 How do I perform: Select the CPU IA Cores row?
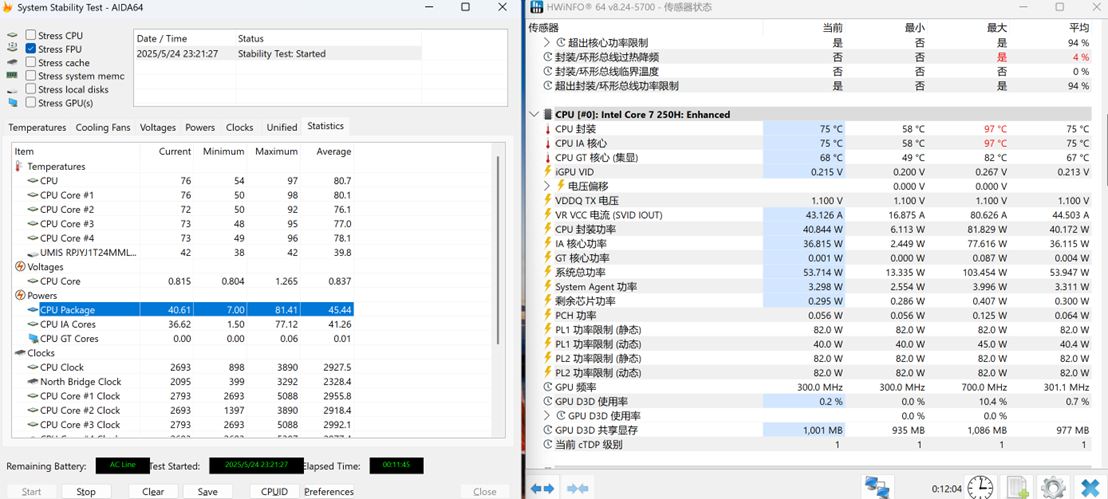click(184, 324)
